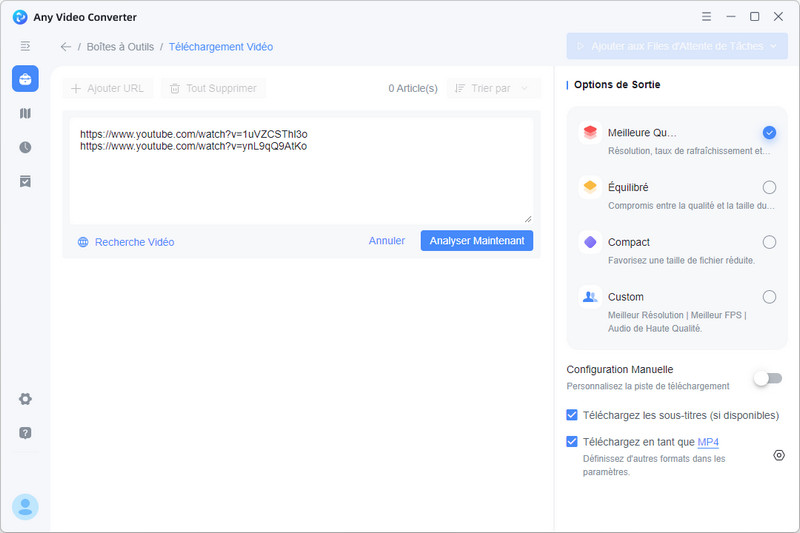This screenshot has width=800, height=533.
Task: Expand the Trier par dropdown
Action: 493,88
